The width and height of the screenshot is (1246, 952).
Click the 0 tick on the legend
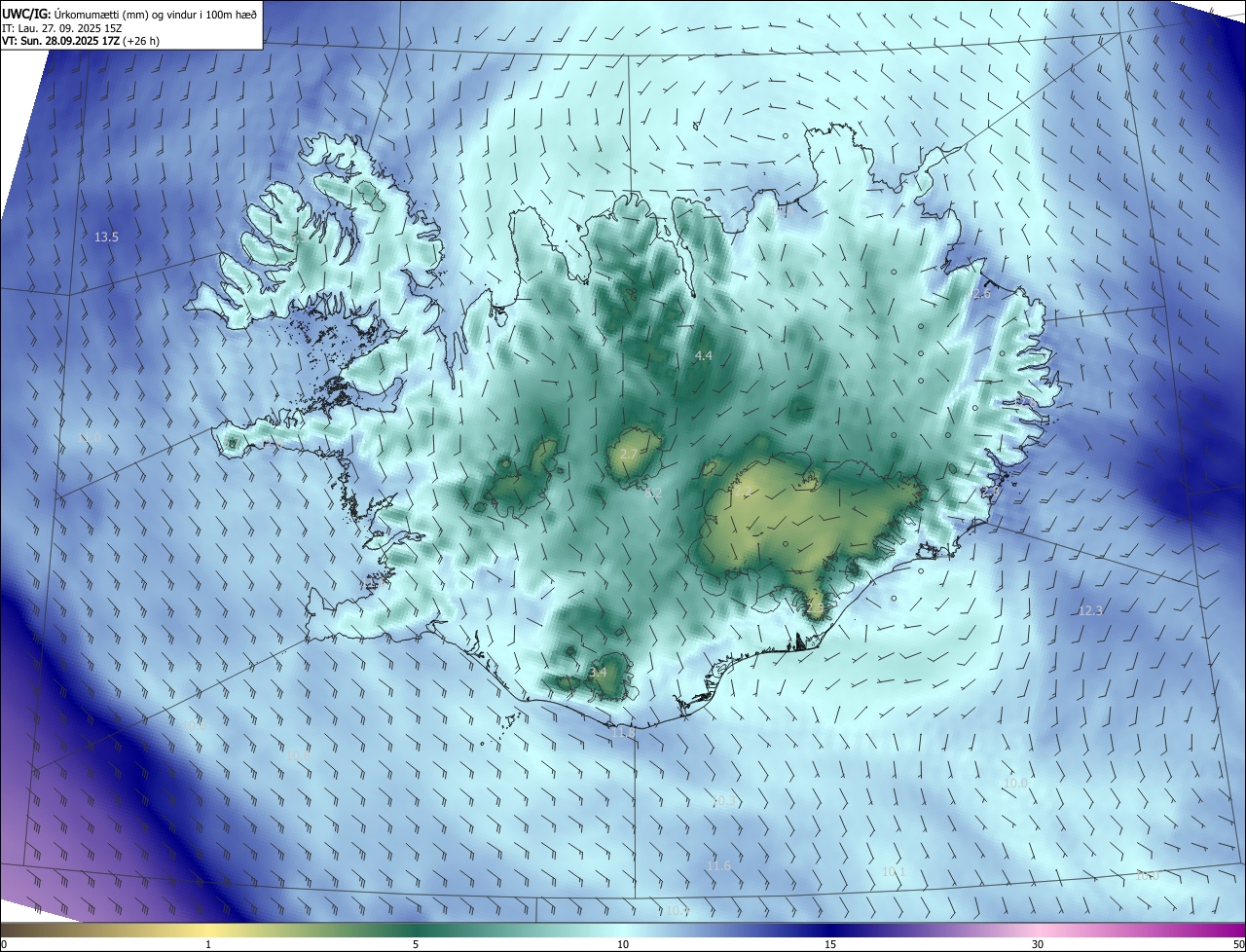[3, 945]
